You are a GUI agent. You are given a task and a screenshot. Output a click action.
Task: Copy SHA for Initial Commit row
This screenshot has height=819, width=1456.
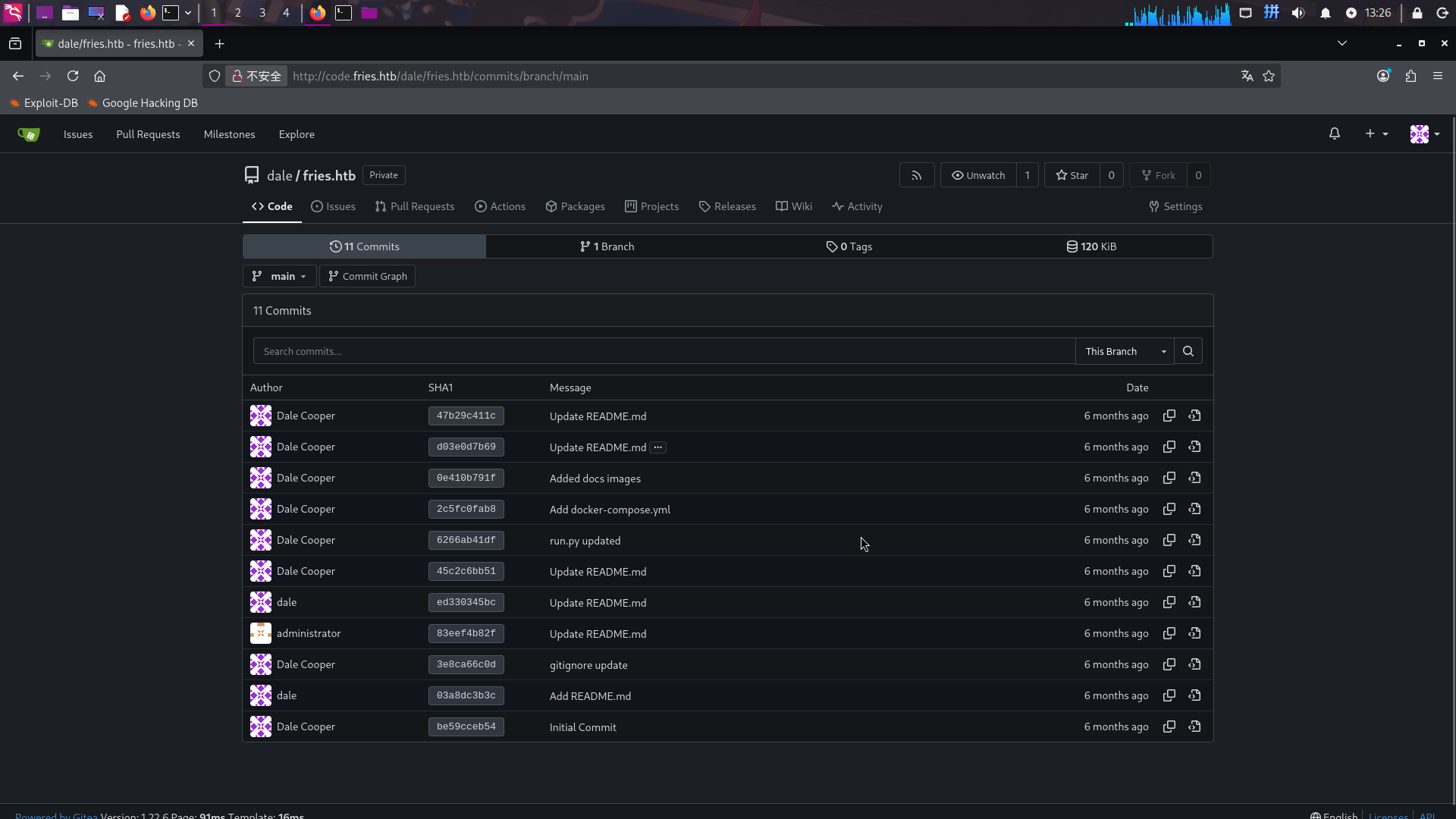pyautogui.click(x=1169, y=726)
